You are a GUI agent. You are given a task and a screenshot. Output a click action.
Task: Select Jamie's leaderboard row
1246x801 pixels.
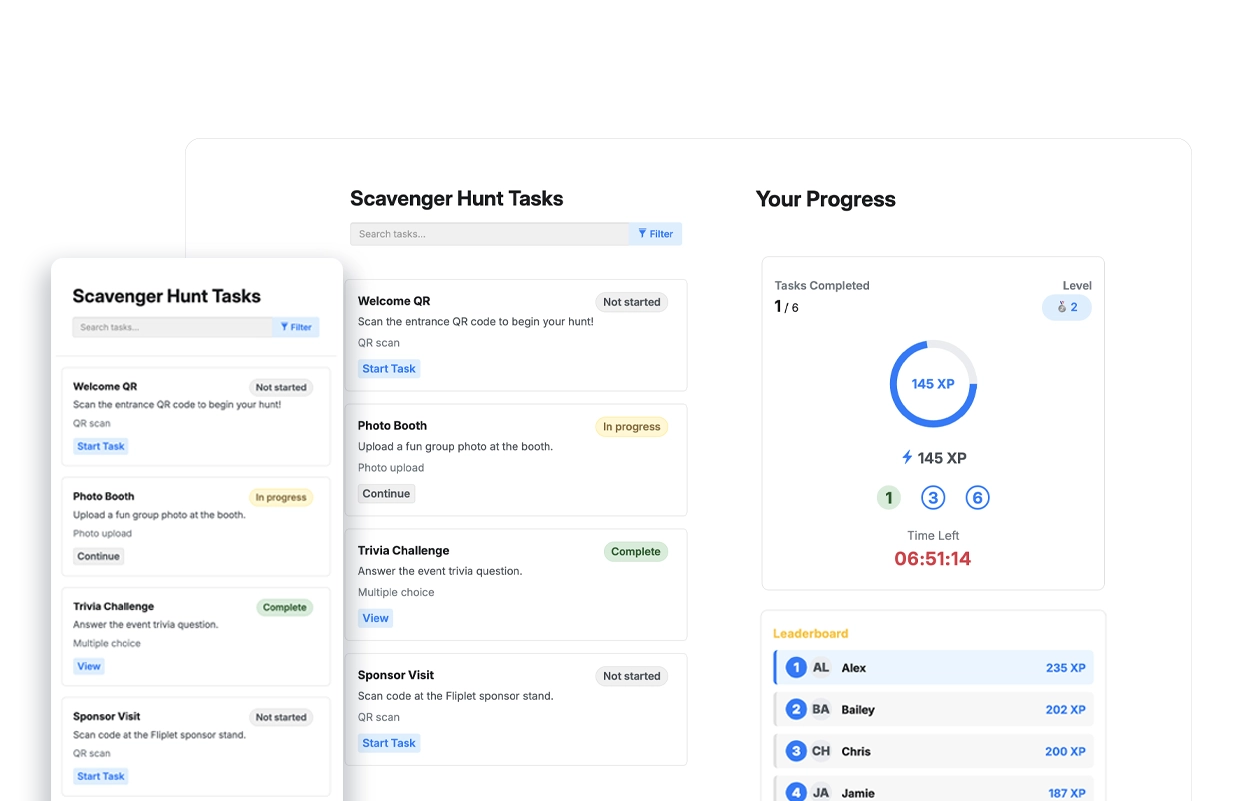(934, 789)
